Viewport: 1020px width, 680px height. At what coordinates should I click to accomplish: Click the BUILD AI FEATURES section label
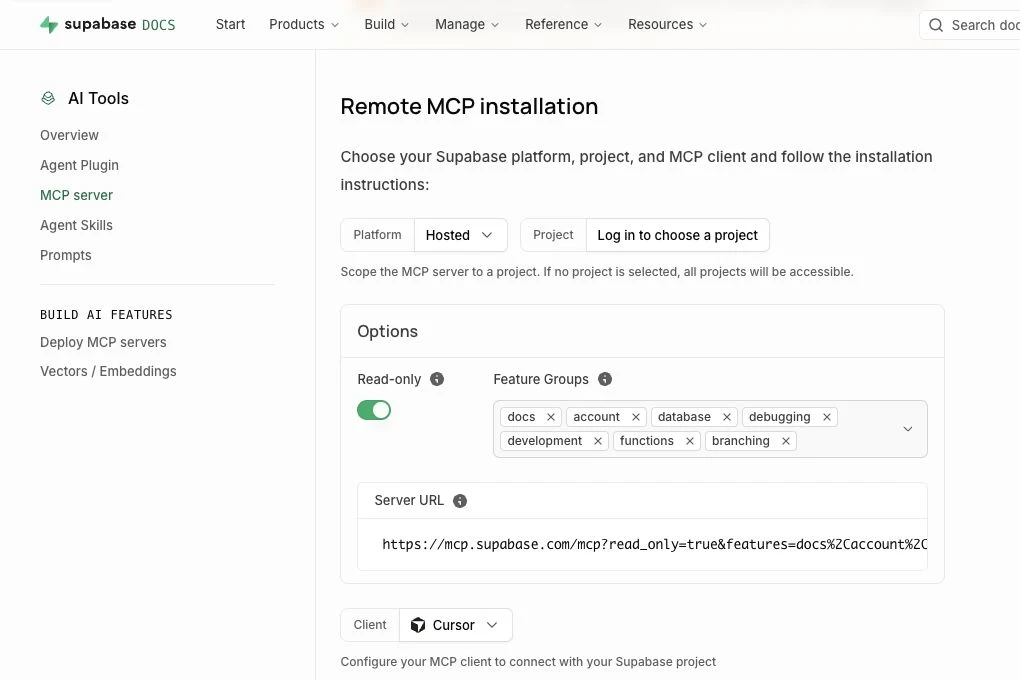pyautogui.click(x=106, y=315)
